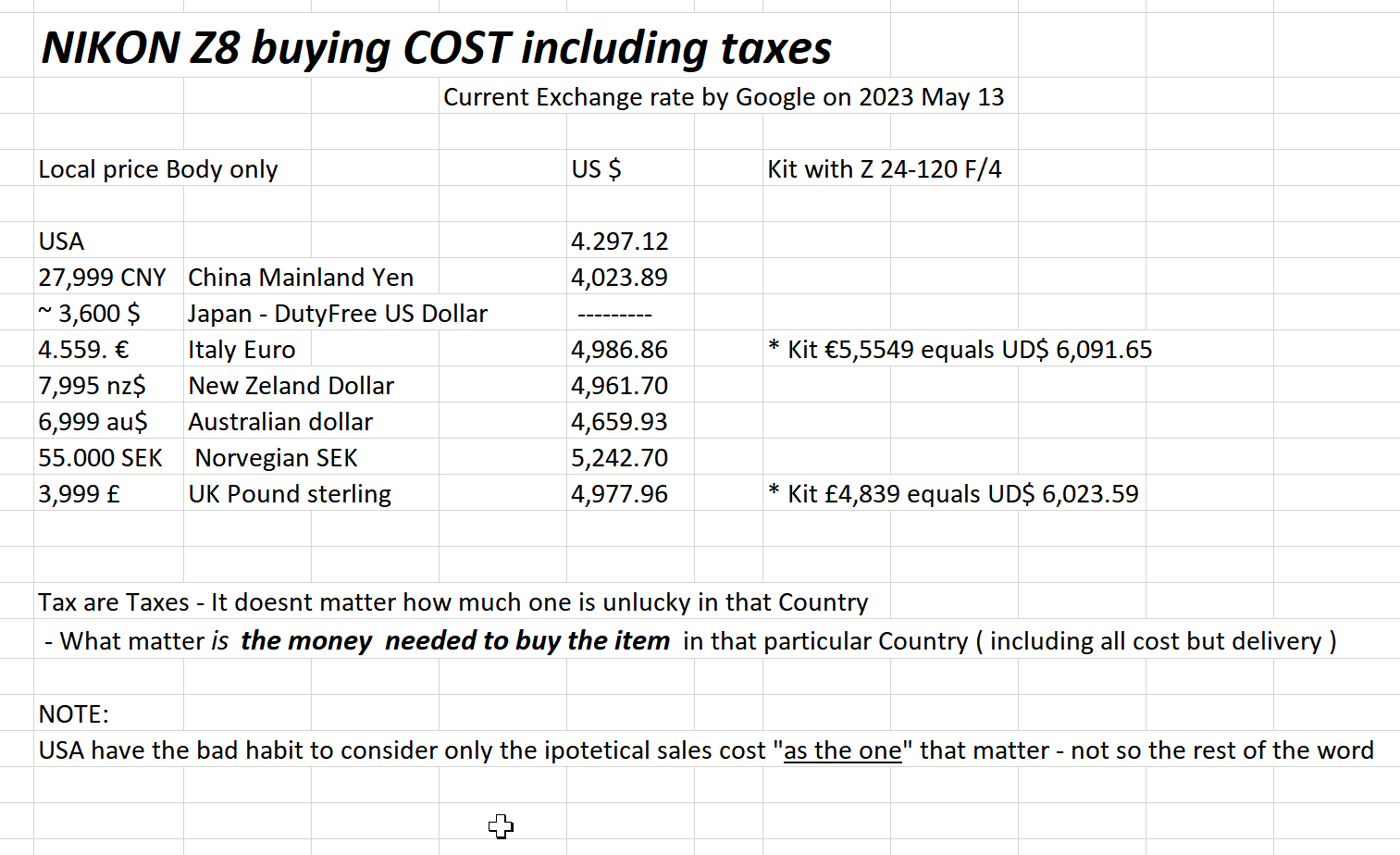Click the US $ column header cell
Viewport: 1400px width, 855px height.
pyautogui.click(x=597, y=169)
